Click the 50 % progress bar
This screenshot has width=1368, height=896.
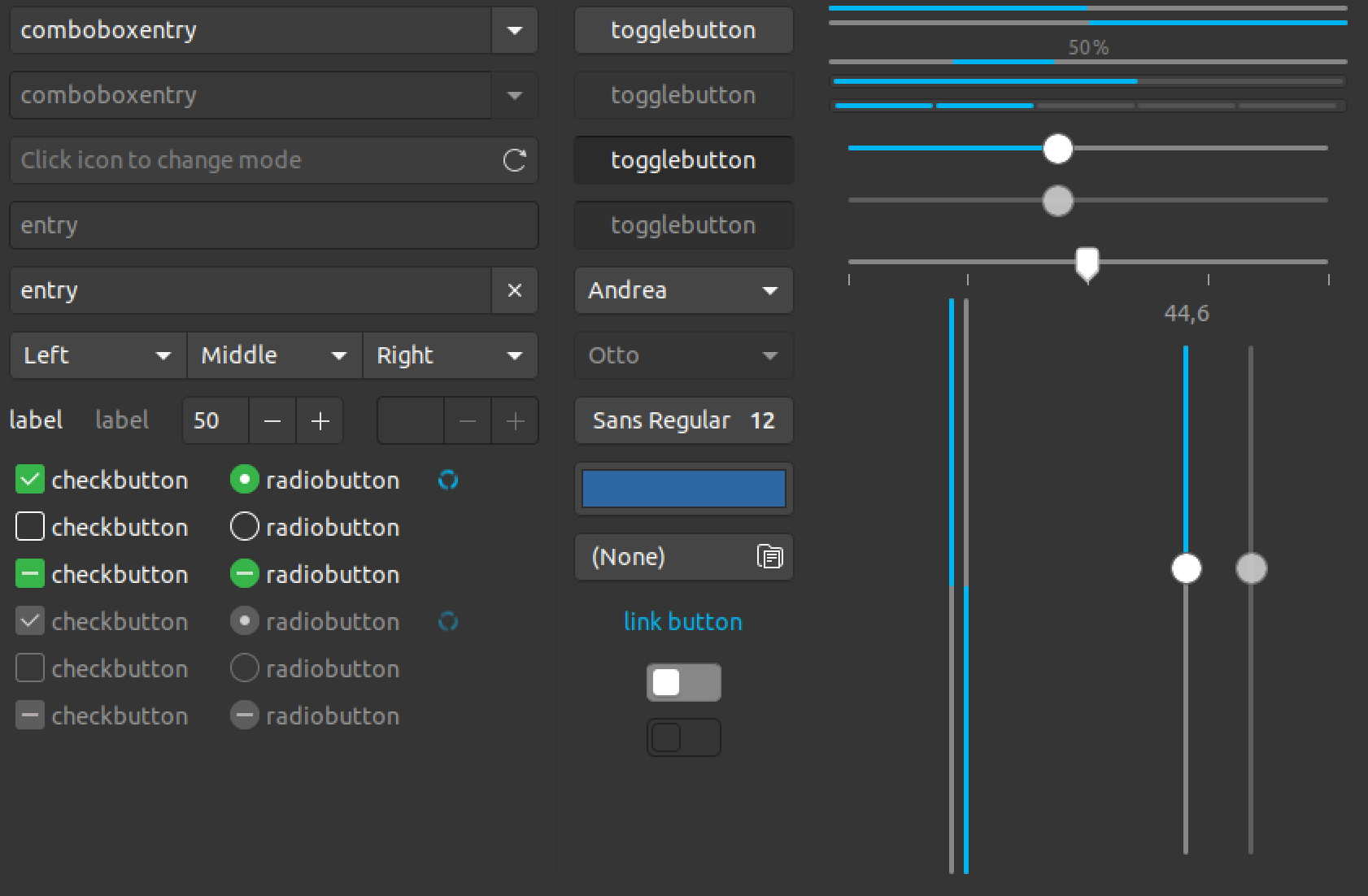point(1088,62)
